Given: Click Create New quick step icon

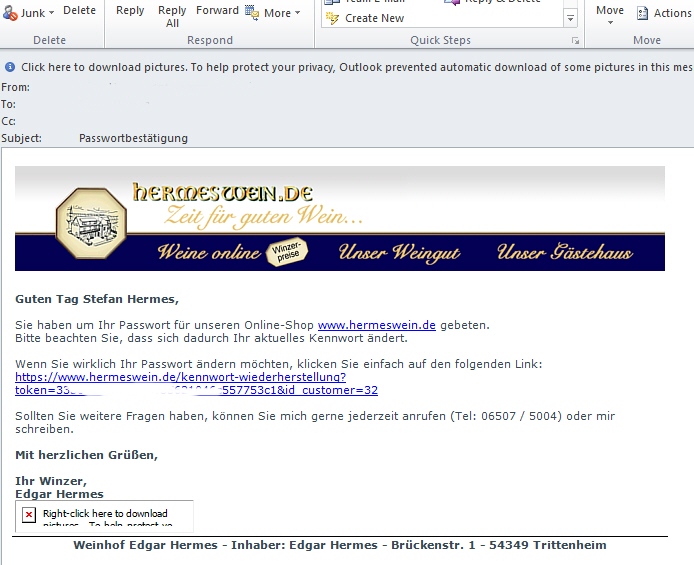Looking at the screenshot, I should point(332,18).
